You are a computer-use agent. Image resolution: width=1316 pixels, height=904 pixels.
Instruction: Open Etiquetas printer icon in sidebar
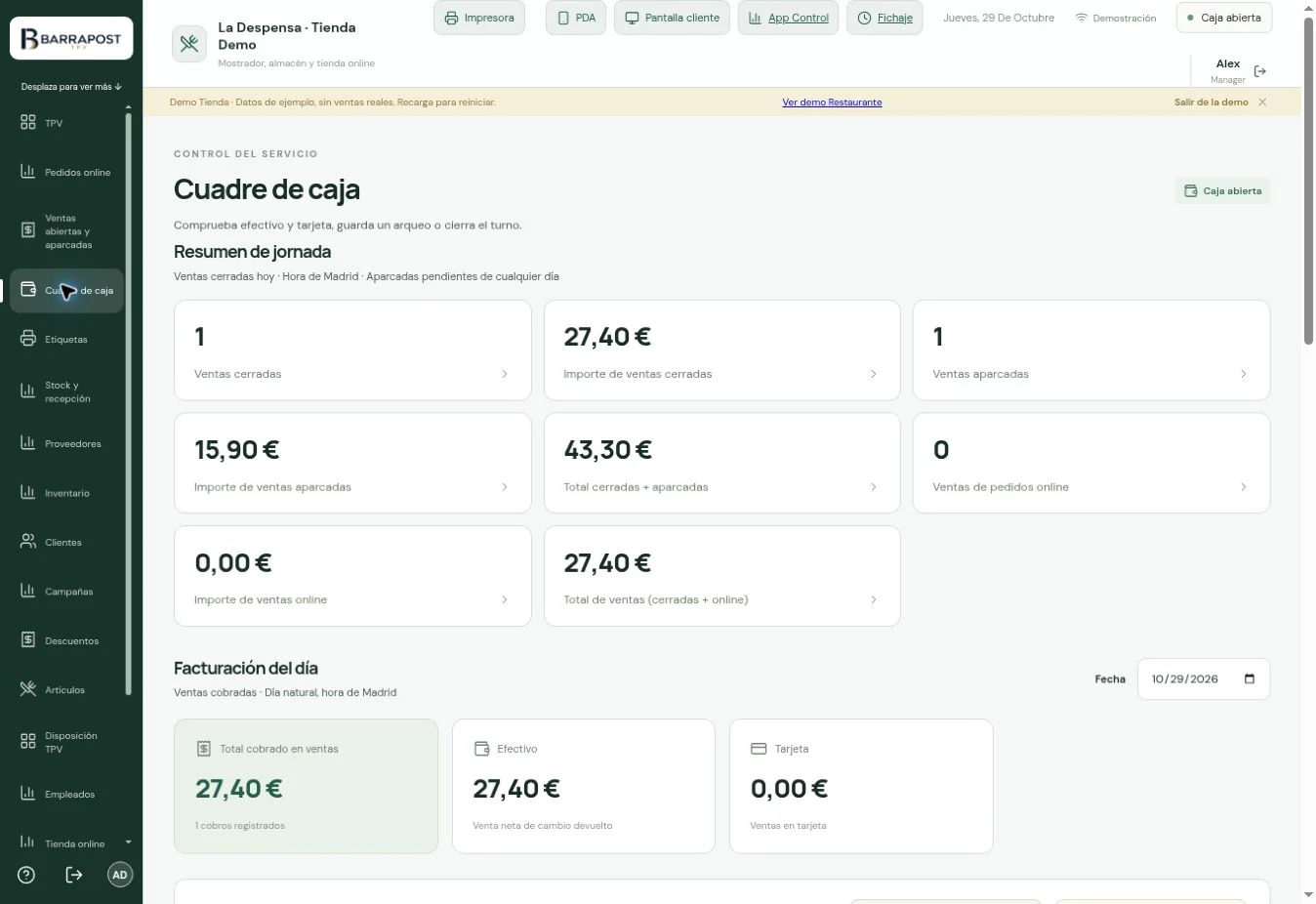click(x=28, y=339)
